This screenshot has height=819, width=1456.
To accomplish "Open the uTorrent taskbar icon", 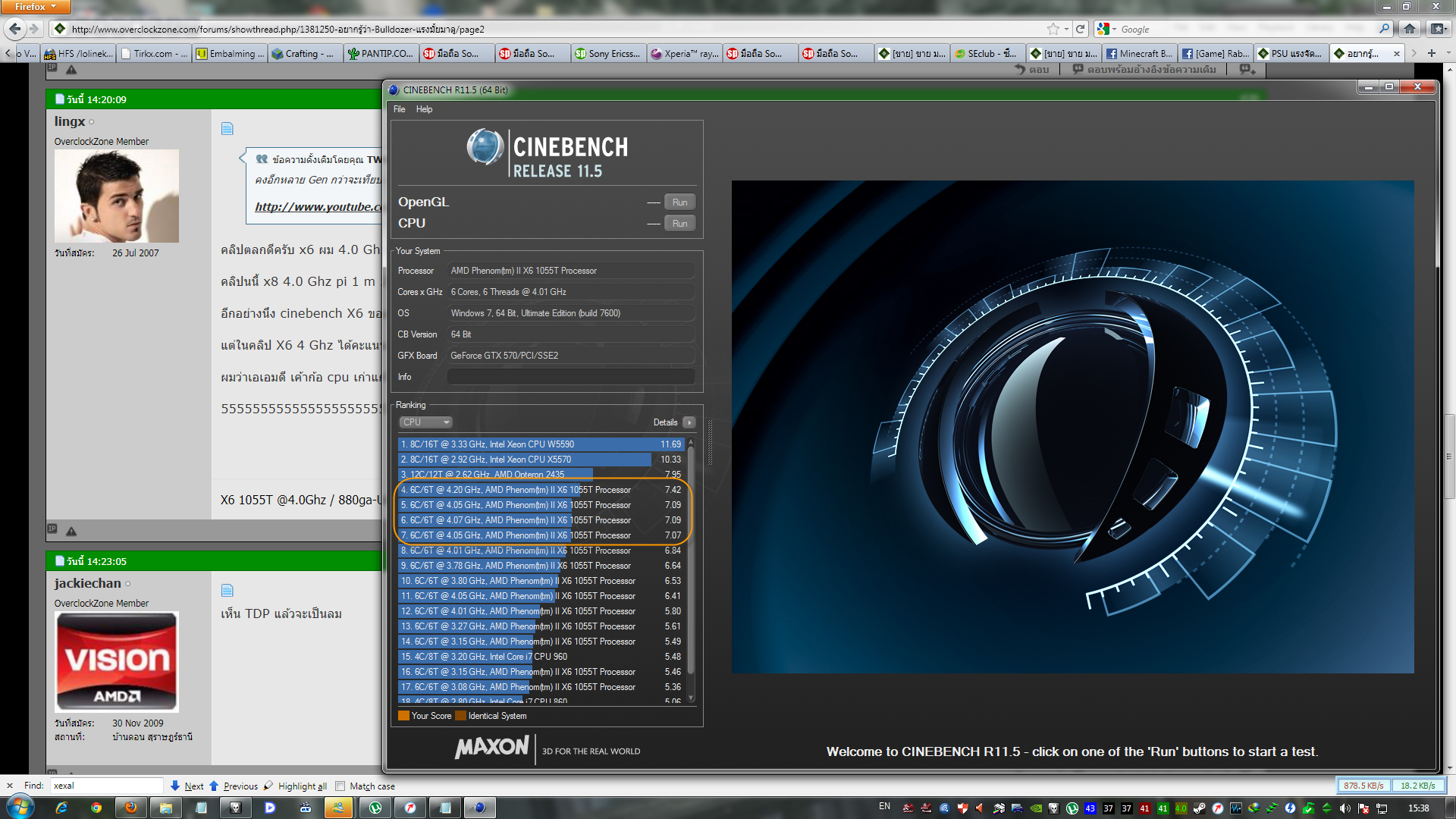I will click(x=375, y=808).
